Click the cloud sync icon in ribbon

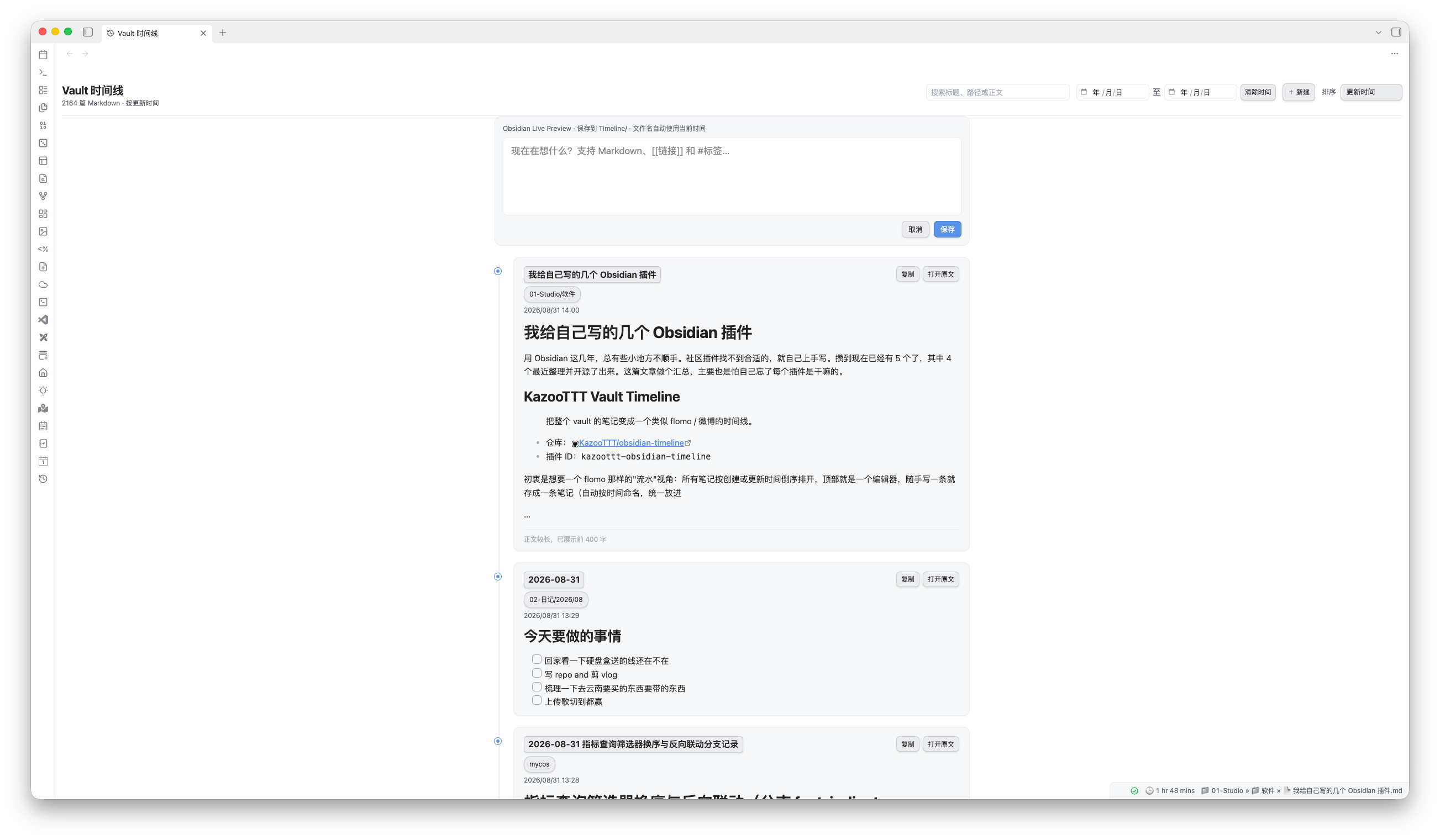pos(43,285)
